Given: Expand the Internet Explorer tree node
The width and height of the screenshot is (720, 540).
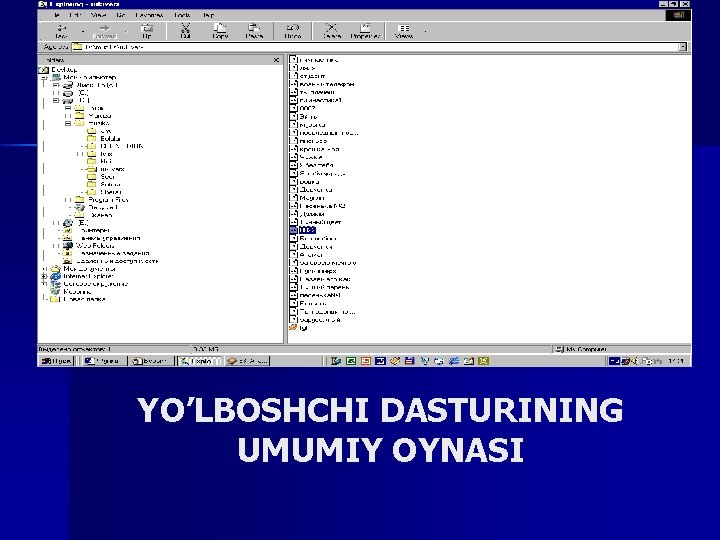Looking at the screenshot, I should 45,276.
